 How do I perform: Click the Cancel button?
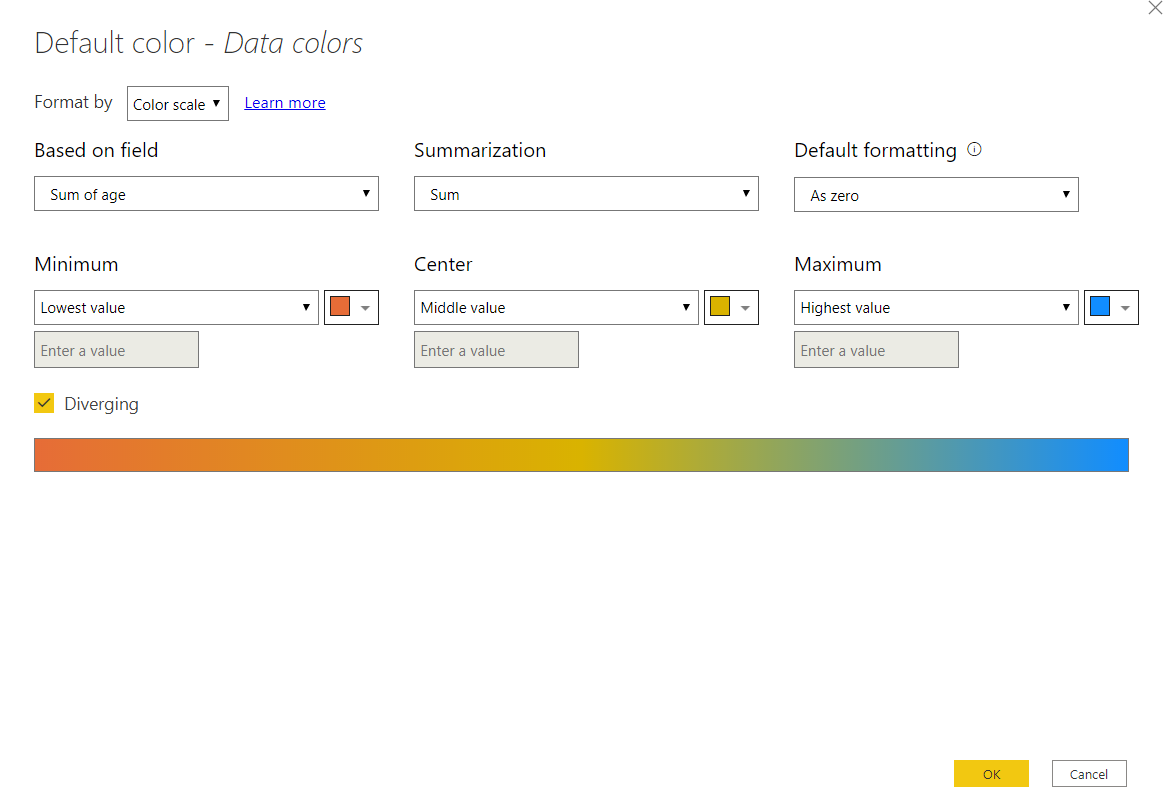point(1089,774)
